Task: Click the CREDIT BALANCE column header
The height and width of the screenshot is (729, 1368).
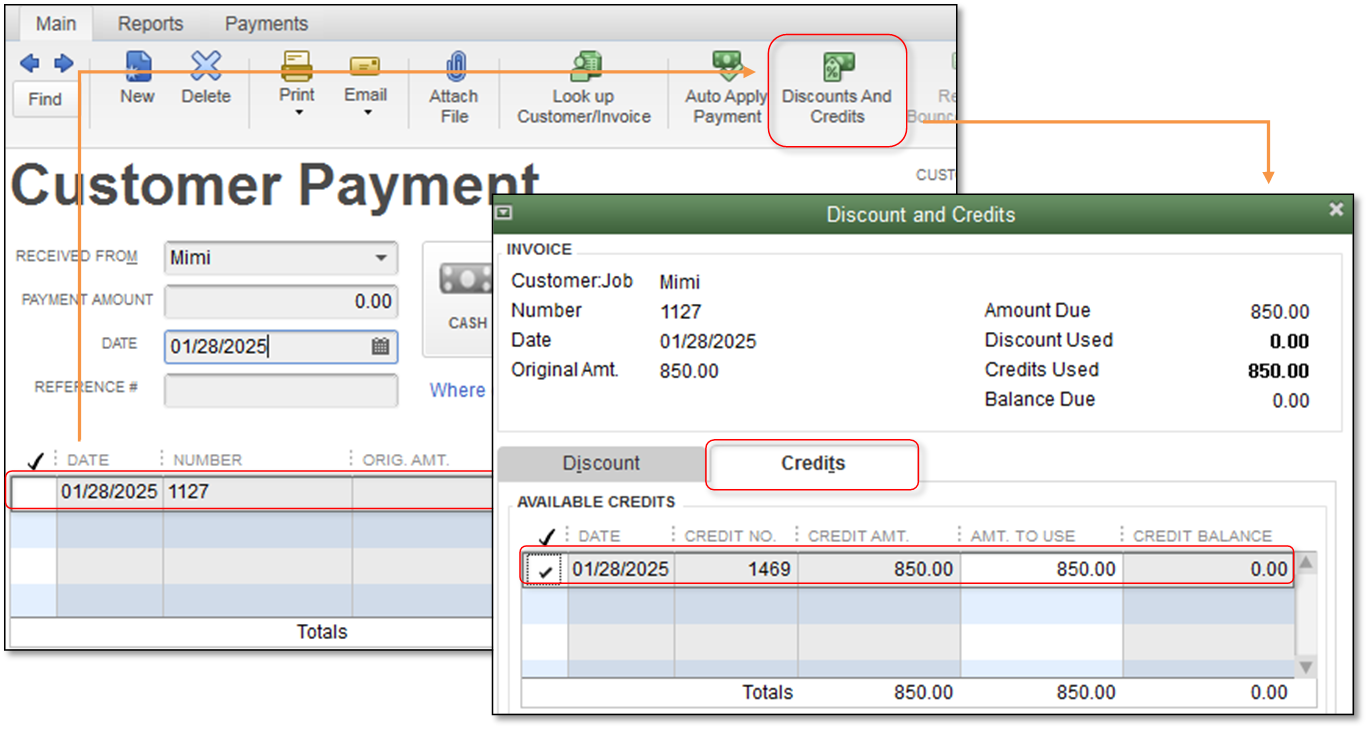Action: point(1202,536)
